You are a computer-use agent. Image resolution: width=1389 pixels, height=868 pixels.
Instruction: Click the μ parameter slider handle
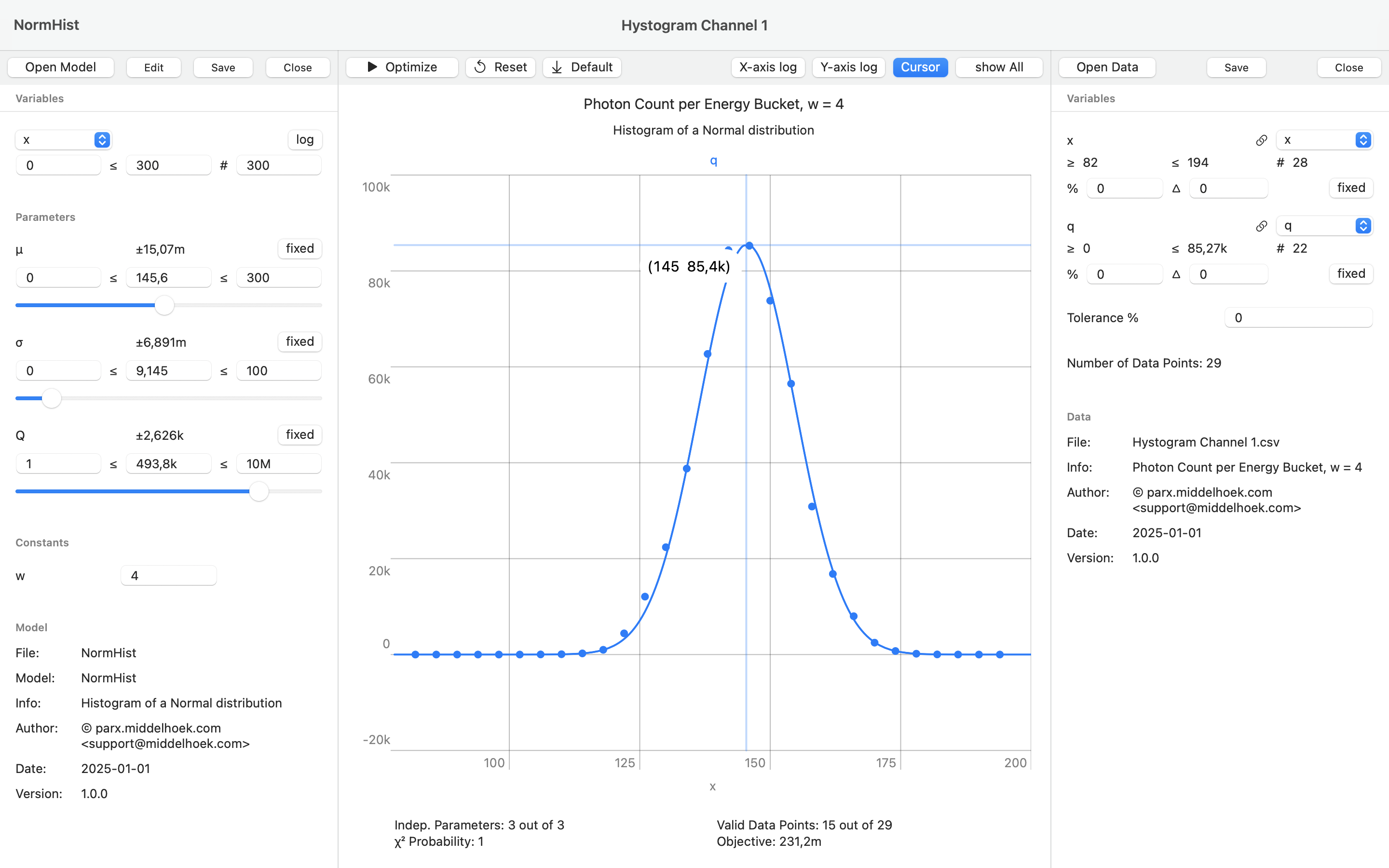pos(165,305)
